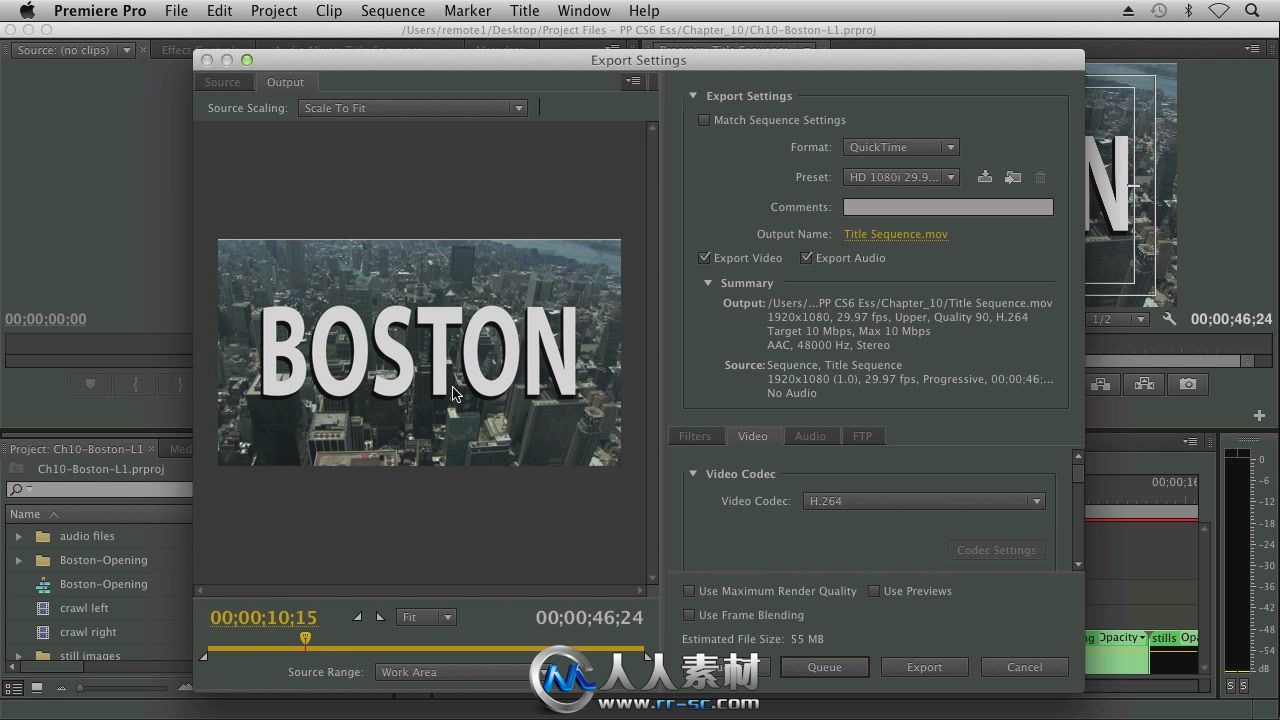Switch to the Source tab
Screen dimensions: 1280x720
(222, 82)
